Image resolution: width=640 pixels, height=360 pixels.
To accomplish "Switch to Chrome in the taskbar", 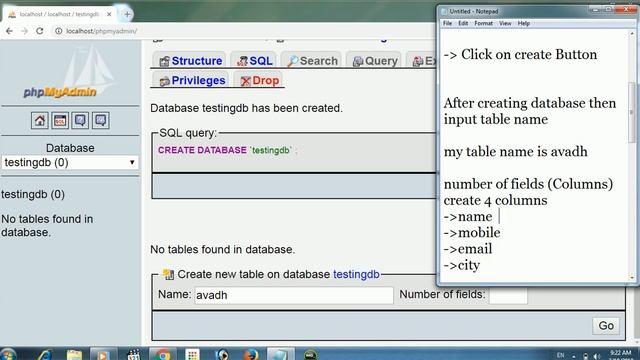I will click(163, 354).
